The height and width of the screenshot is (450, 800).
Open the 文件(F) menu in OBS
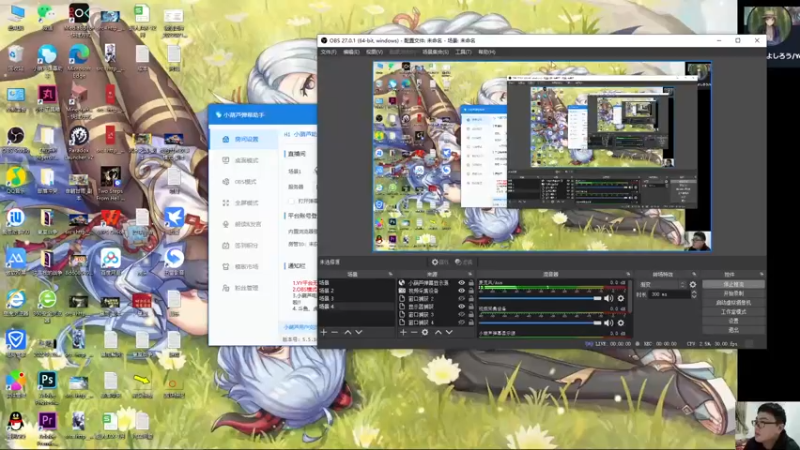coord(328,52)
